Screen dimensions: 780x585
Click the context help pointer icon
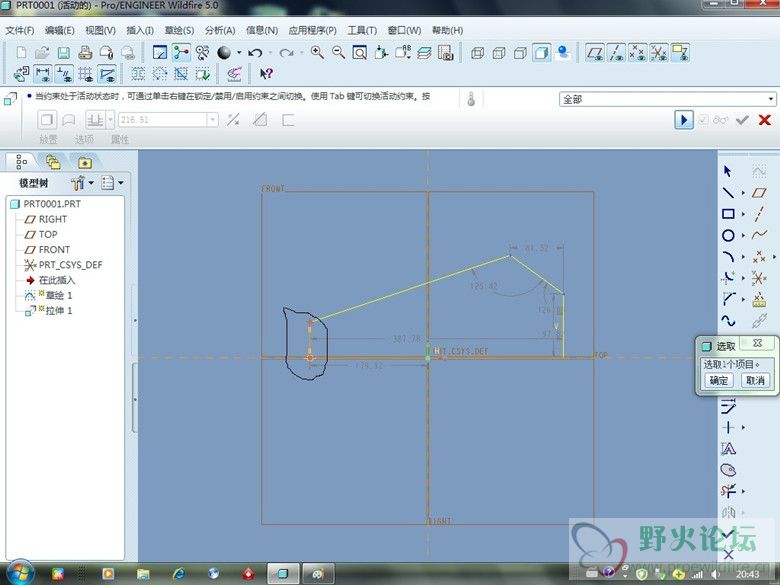tap(266, 74)
